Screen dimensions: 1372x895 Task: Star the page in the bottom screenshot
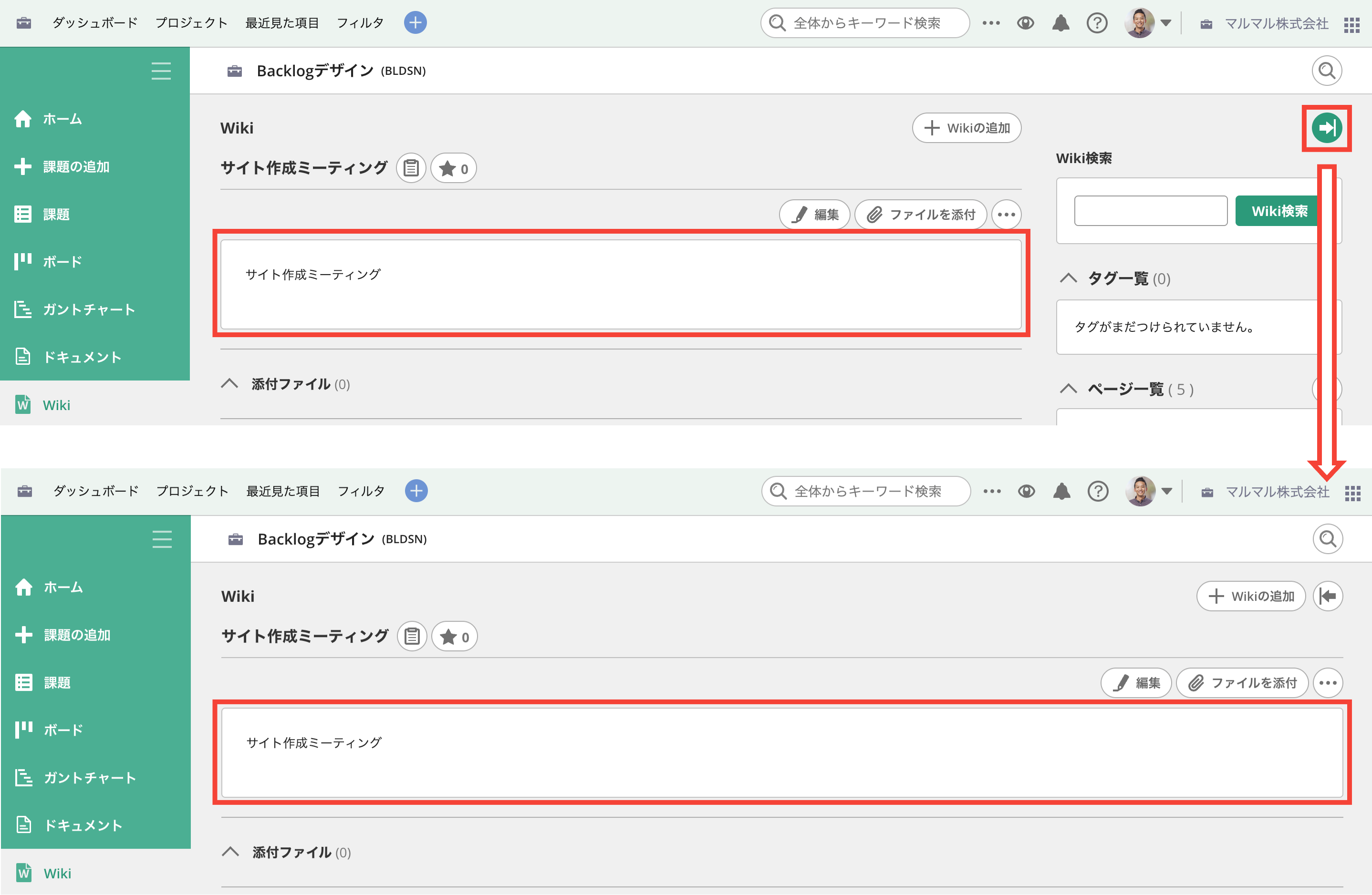pyautogui.click(x=455, y=636)
